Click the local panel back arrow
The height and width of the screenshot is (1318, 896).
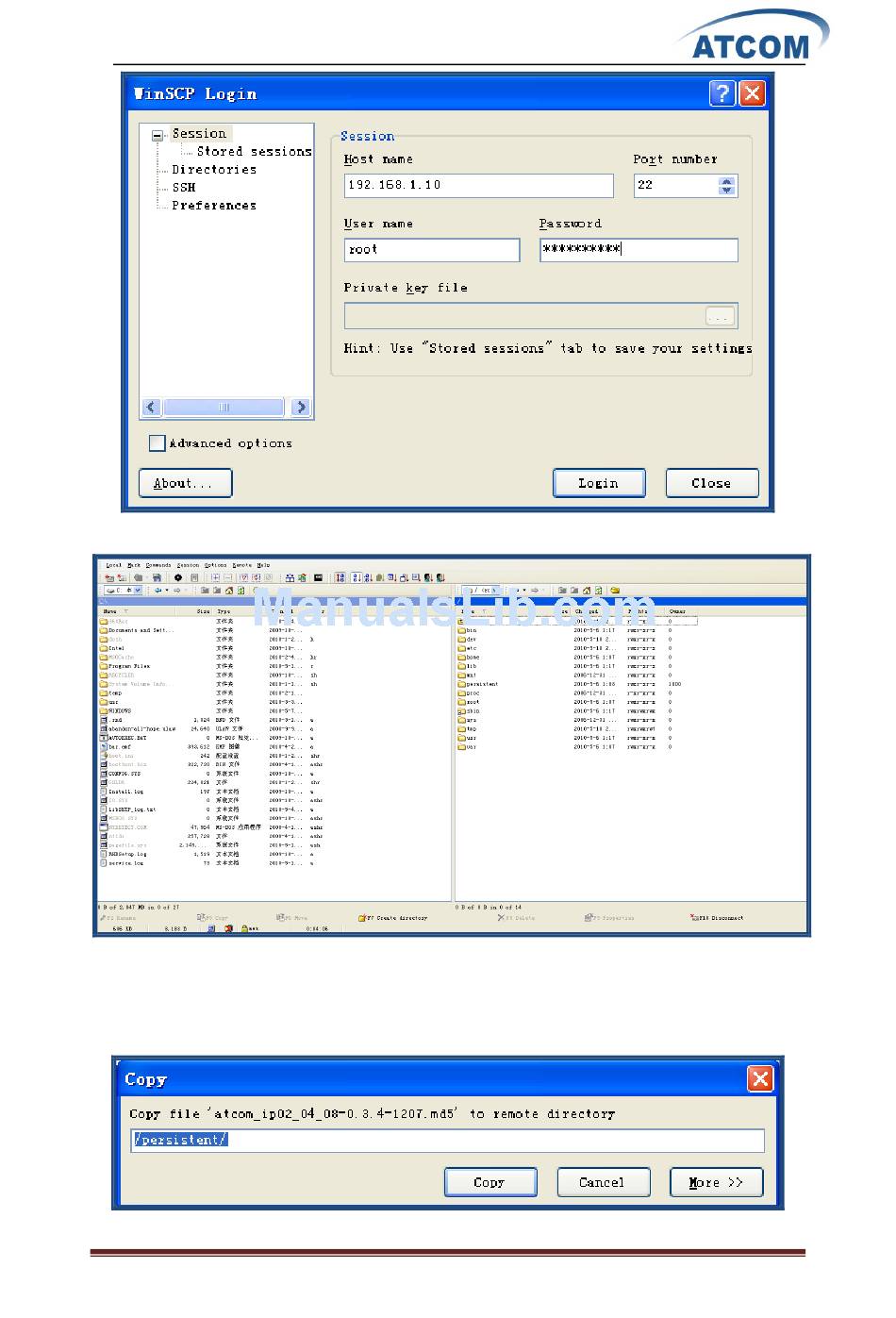(158, 591)
